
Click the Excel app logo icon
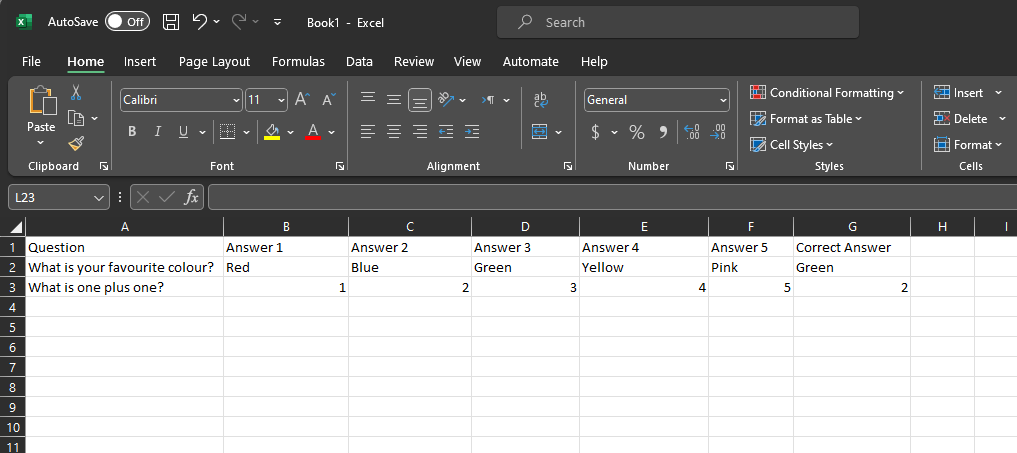(24, 22)
